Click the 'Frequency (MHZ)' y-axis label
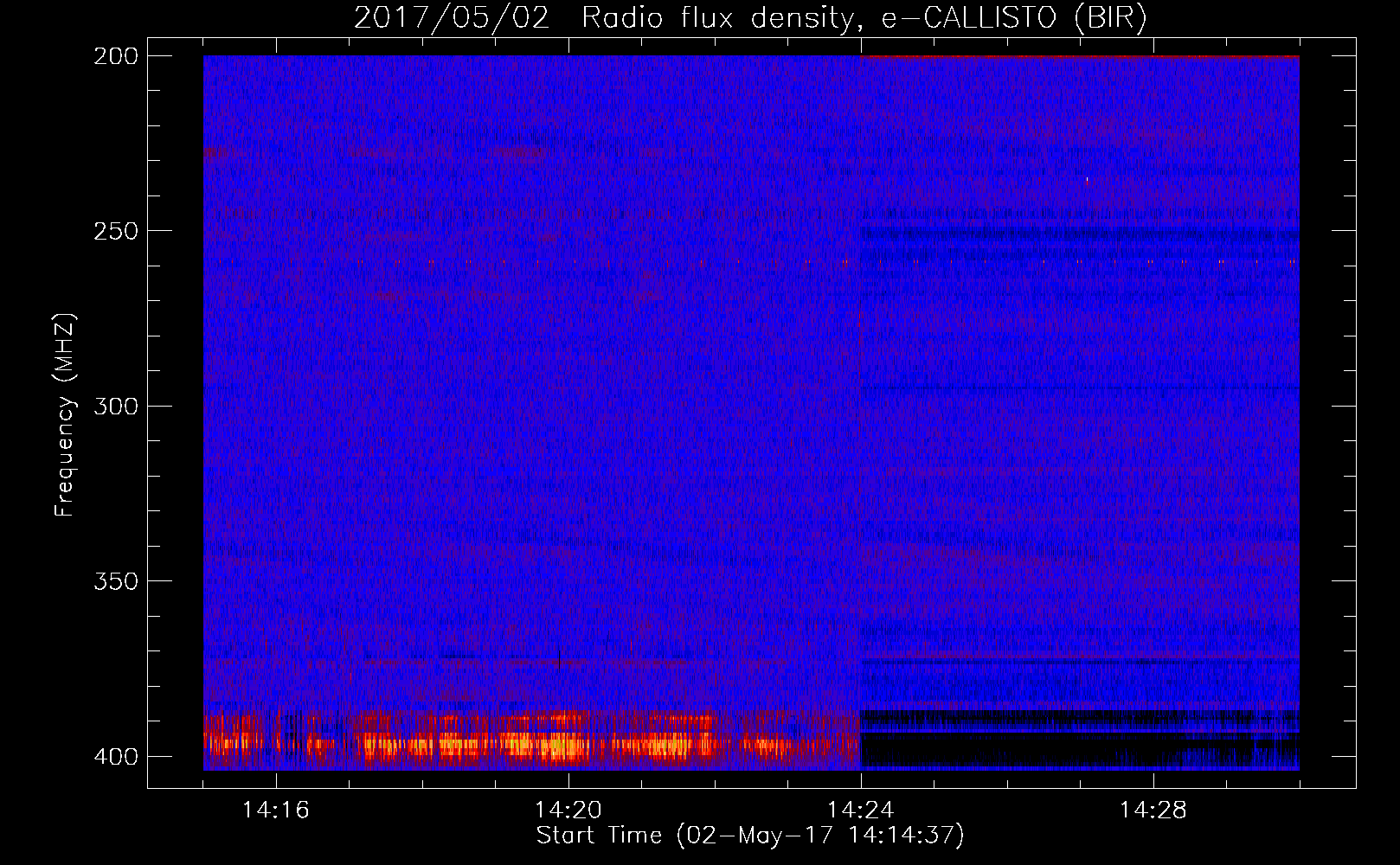 pyautogui.click(x=65, y=415)
